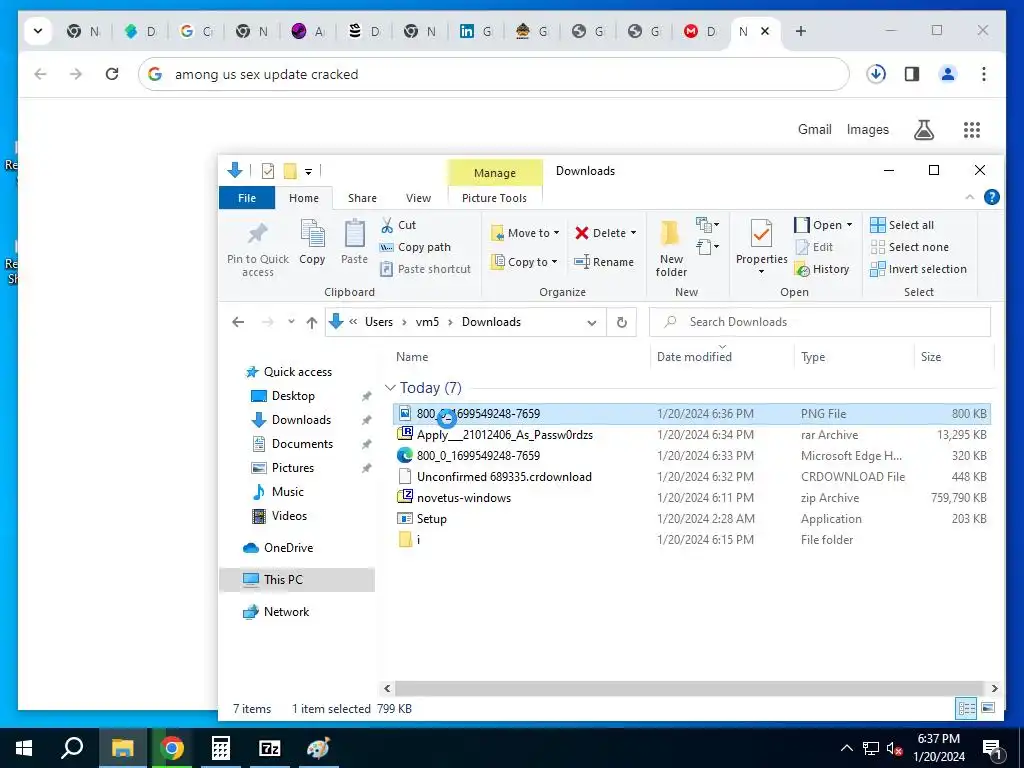The image size is (1024, 768).
Task: Open new Chrome tab with plus button
Action: [801, 31]
